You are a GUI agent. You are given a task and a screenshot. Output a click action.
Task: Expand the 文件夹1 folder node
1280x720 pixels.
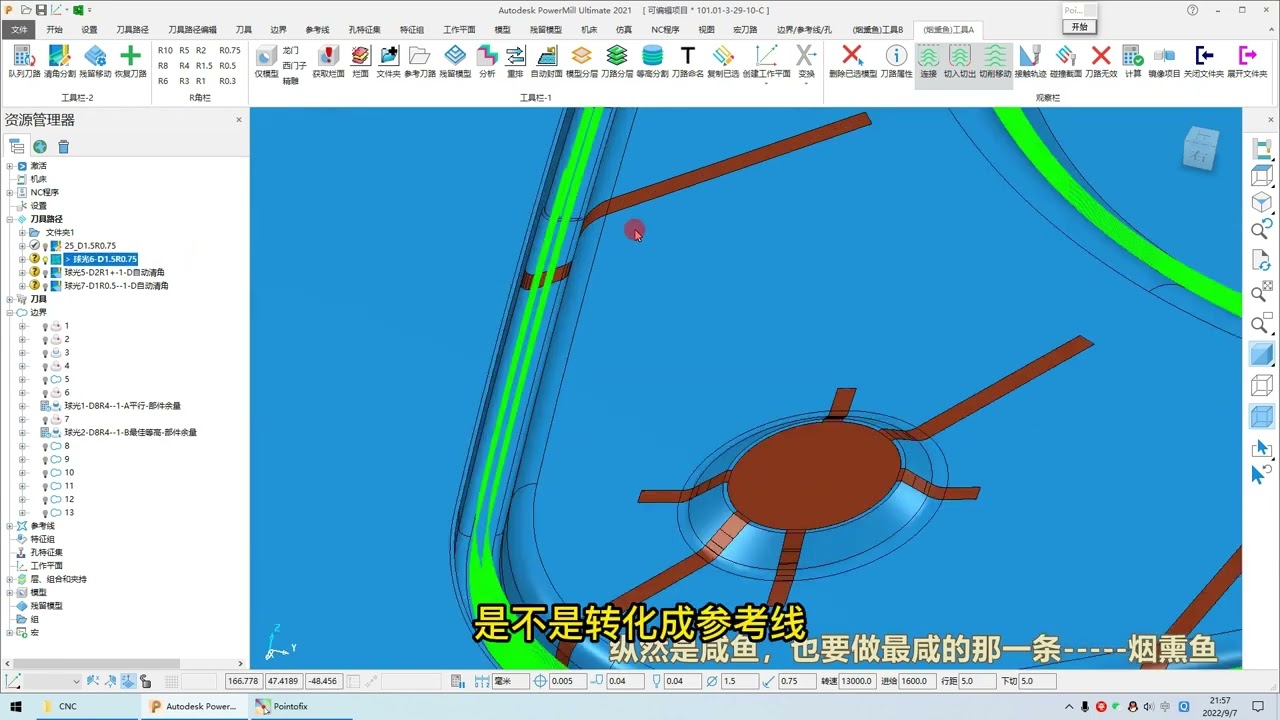click(x=22, y=232)
